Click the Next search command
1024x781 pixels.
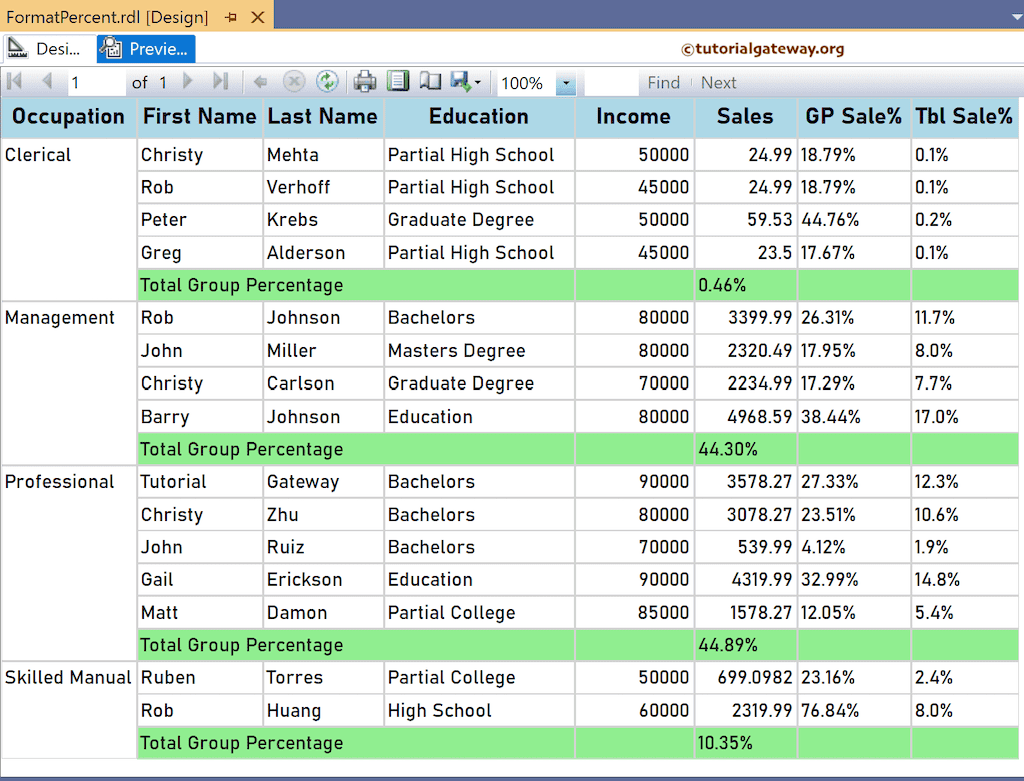pyautogui.click(x=719, y=82)
